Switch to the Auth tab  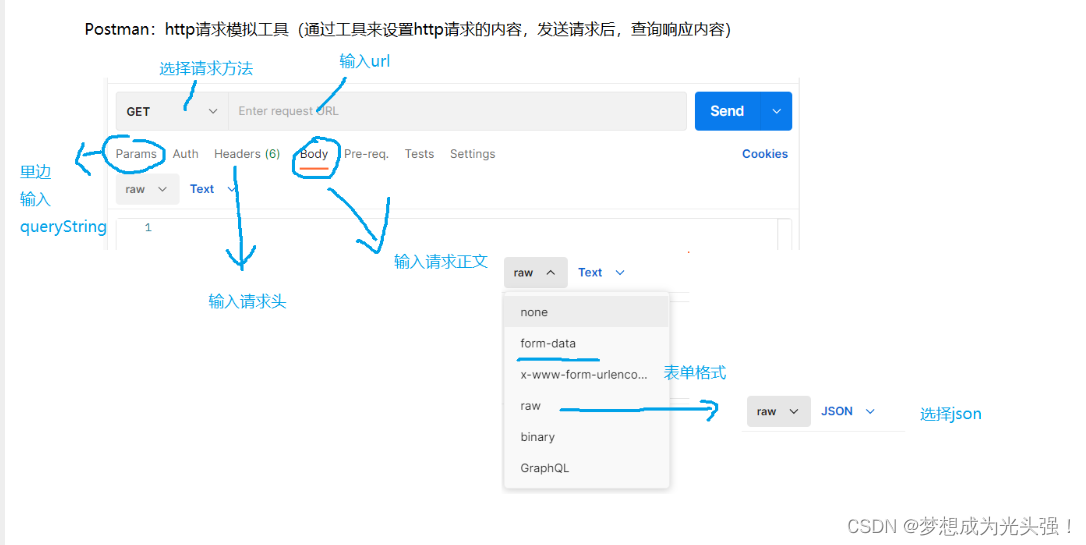186,154
